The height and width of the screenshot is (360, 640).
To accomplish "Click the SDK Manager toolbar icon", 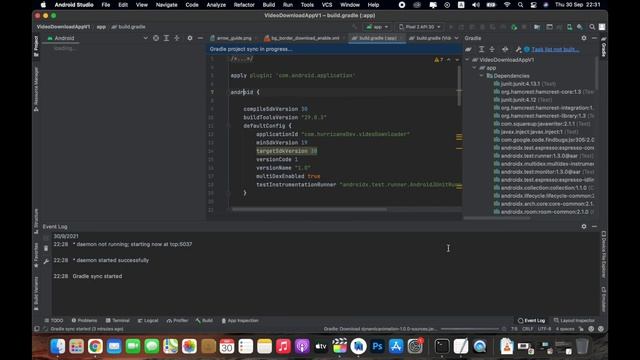I will coord(580,27).
